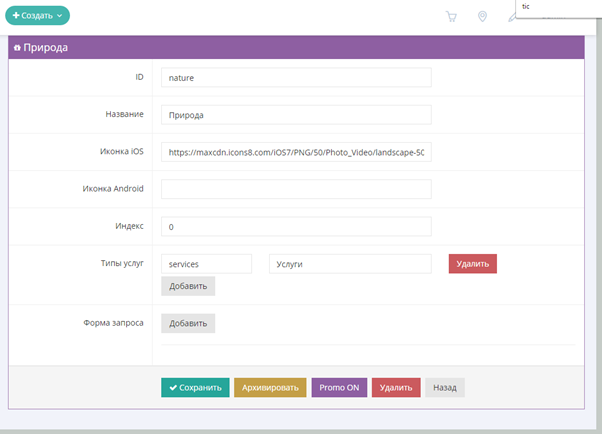Click Добавить under Типы услуг

tap(188, 286)
